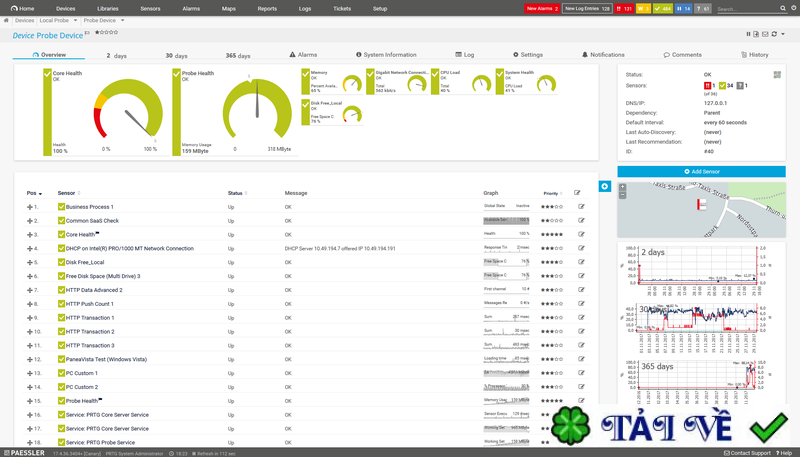This screenshot has width=800, height=457.
Task: Open the Settings tab
Action: (x=528, y=55)
